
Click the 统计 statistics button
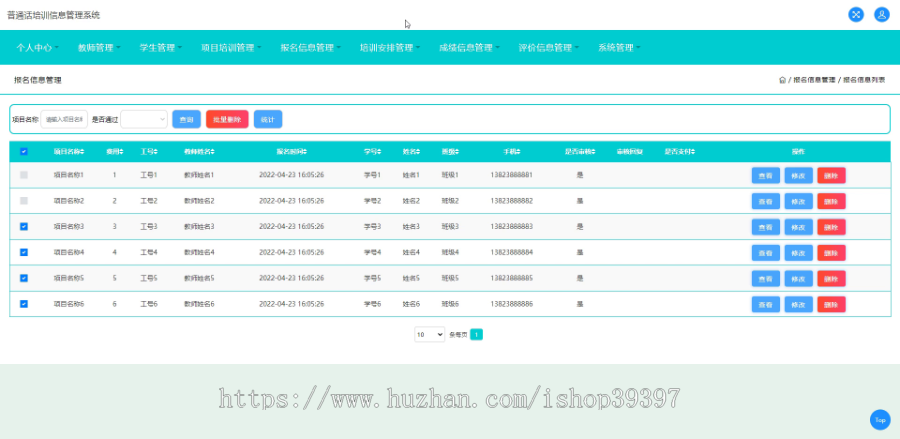(268, 119)
